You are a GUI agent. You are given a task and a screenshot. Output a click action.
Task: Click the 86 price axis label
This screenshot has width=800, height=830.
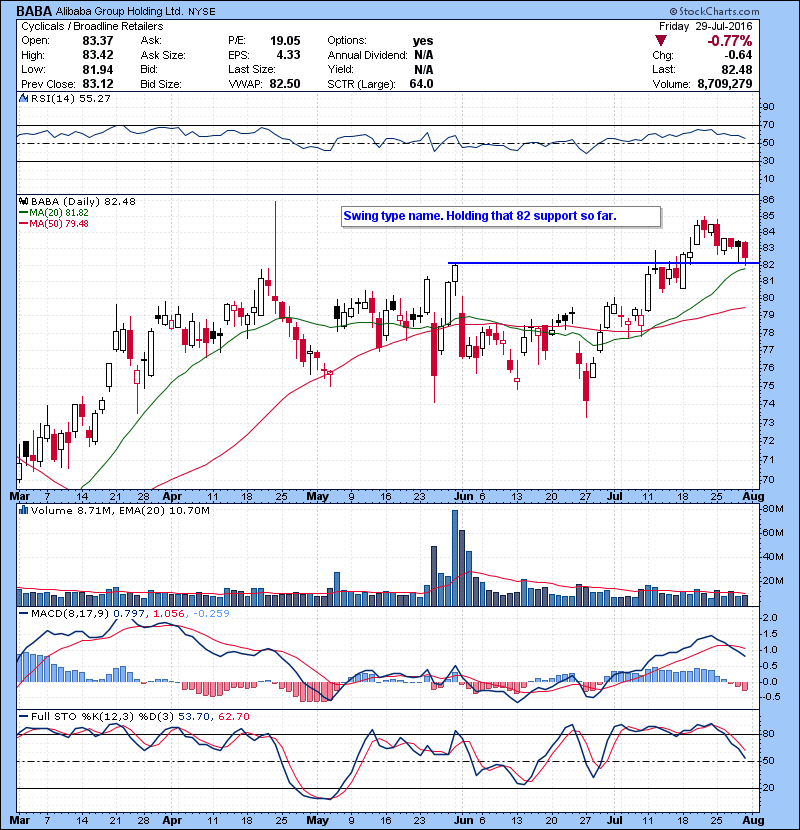click(x=768, y=200)
